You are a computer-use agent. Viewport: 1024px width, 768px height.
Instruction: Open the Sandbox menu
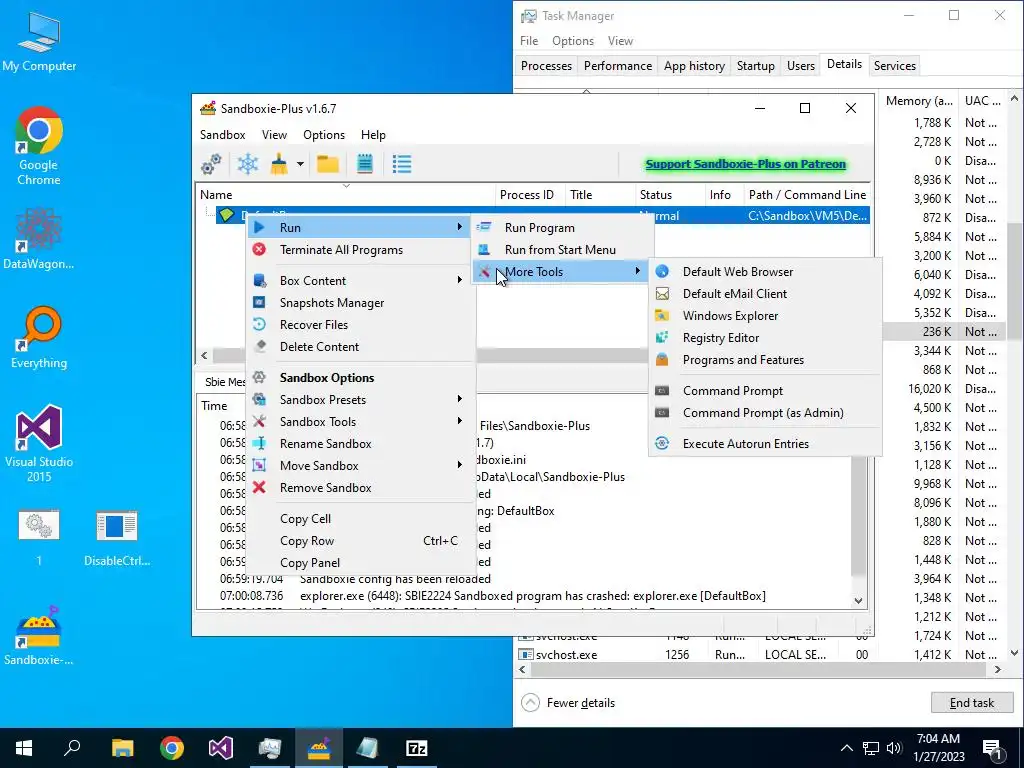(223, 135)
